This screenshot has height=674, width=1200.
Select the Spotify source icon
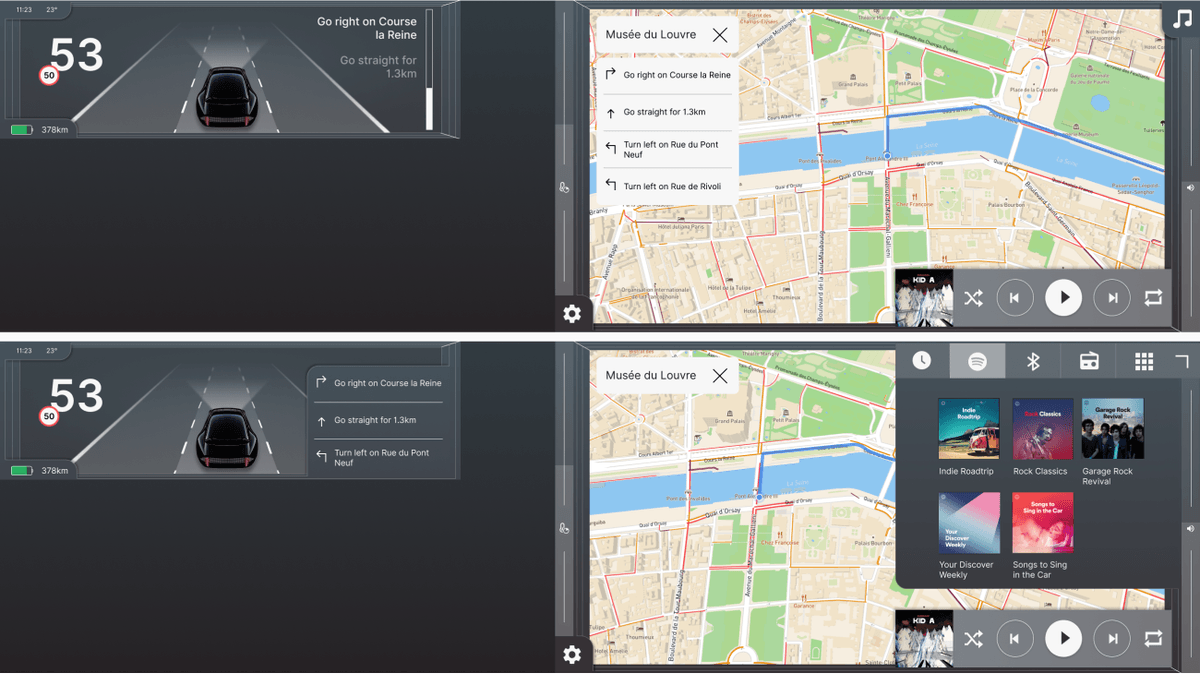(x=977, y=361)
